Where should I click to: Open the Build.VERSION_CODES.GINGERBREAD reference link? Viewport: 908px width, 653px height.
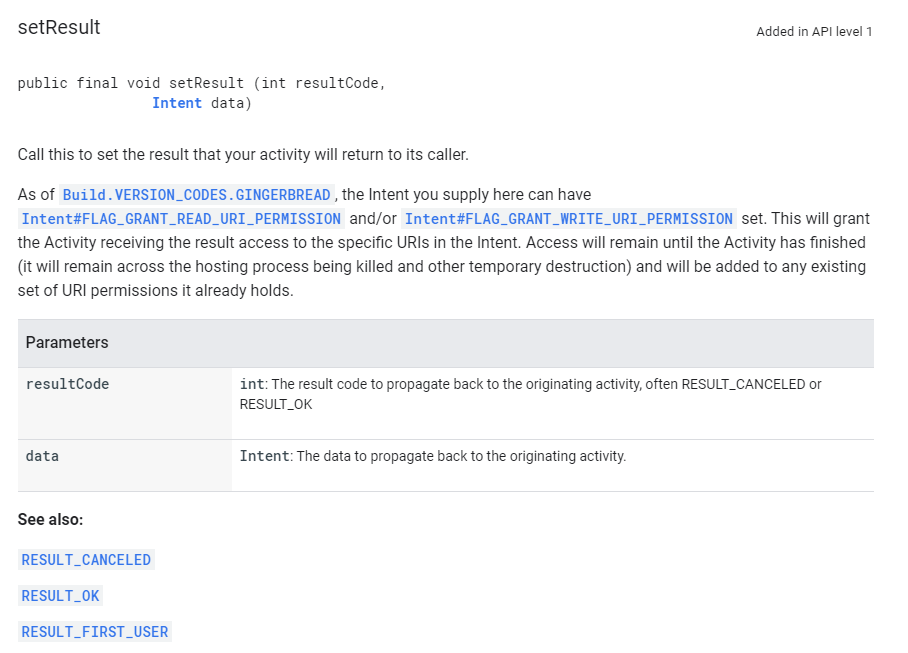coord(197,195)
